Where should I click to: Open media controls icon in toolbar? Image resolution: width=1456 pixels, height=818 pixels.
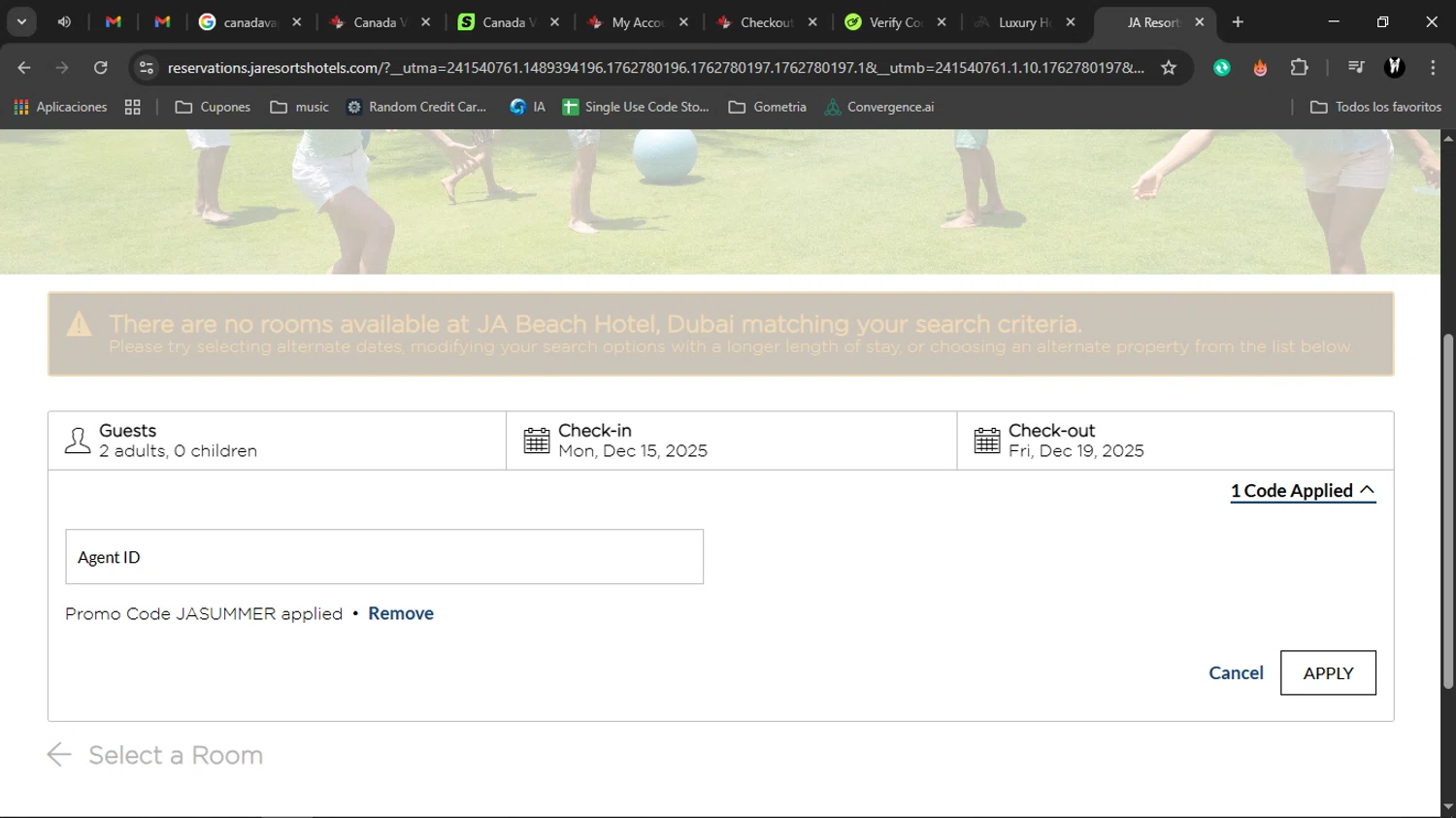tap(1356, 67)
